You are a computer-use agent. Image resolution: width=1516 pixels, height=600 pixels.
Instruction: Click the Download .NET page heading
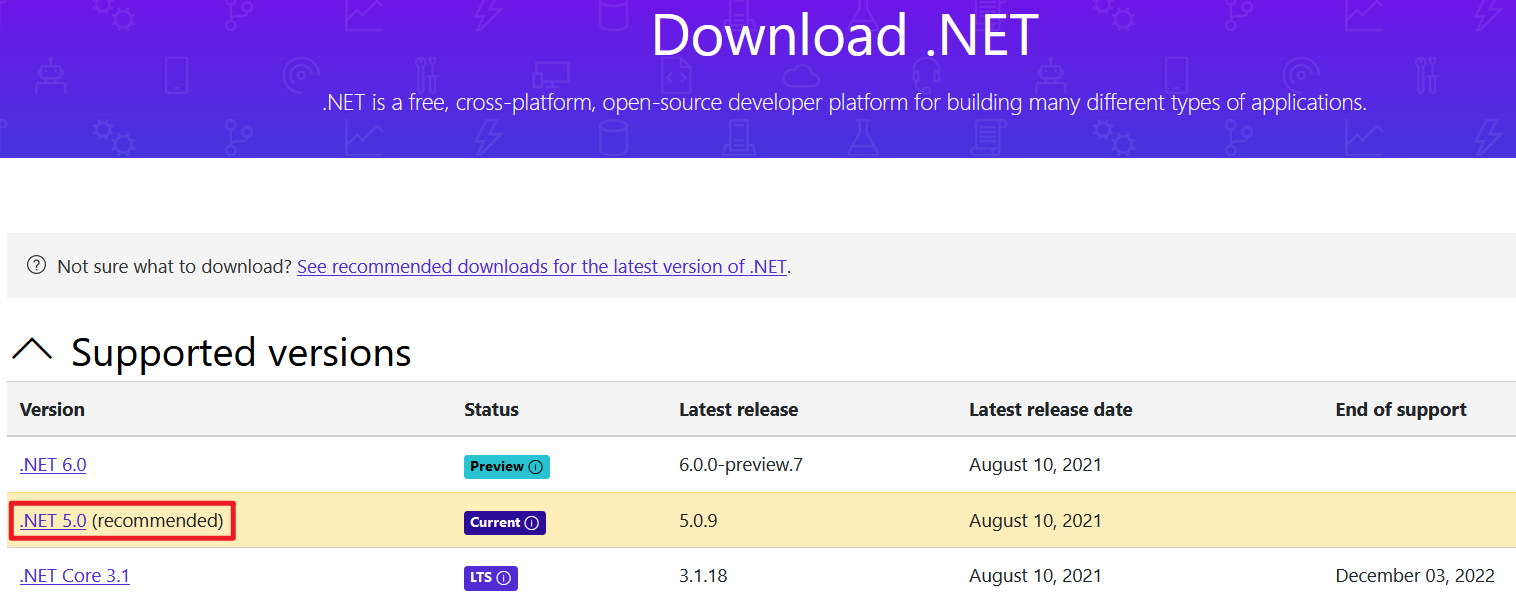845,35
